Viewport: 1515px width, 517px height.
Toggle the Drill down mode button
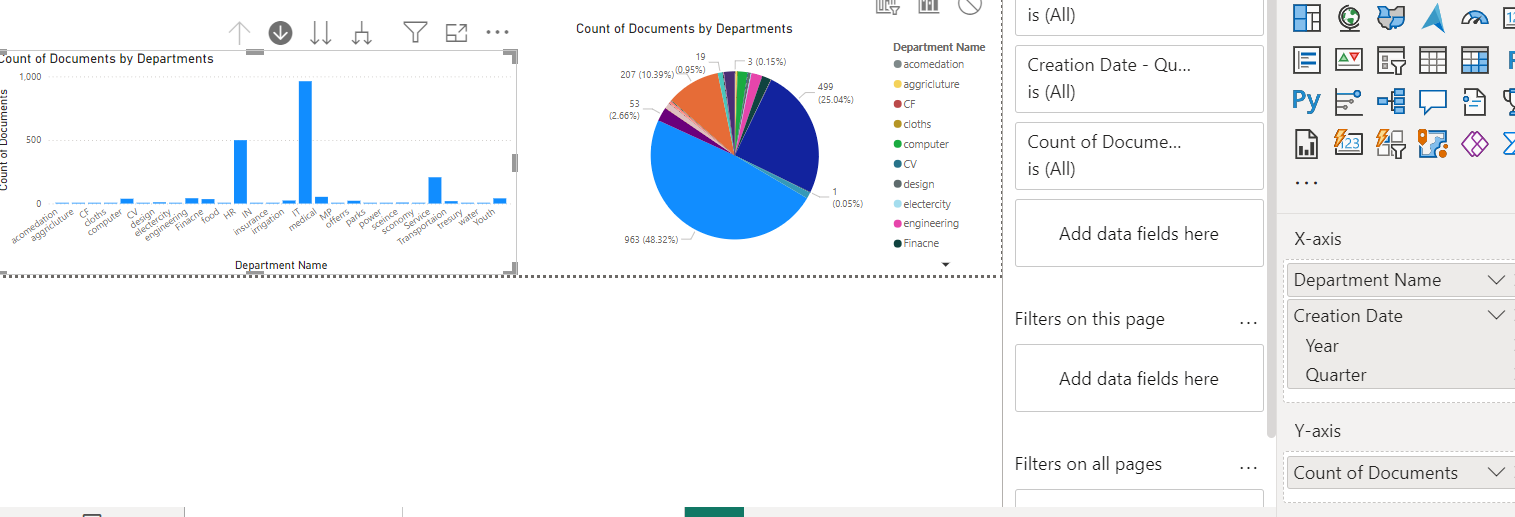[280, 33]
